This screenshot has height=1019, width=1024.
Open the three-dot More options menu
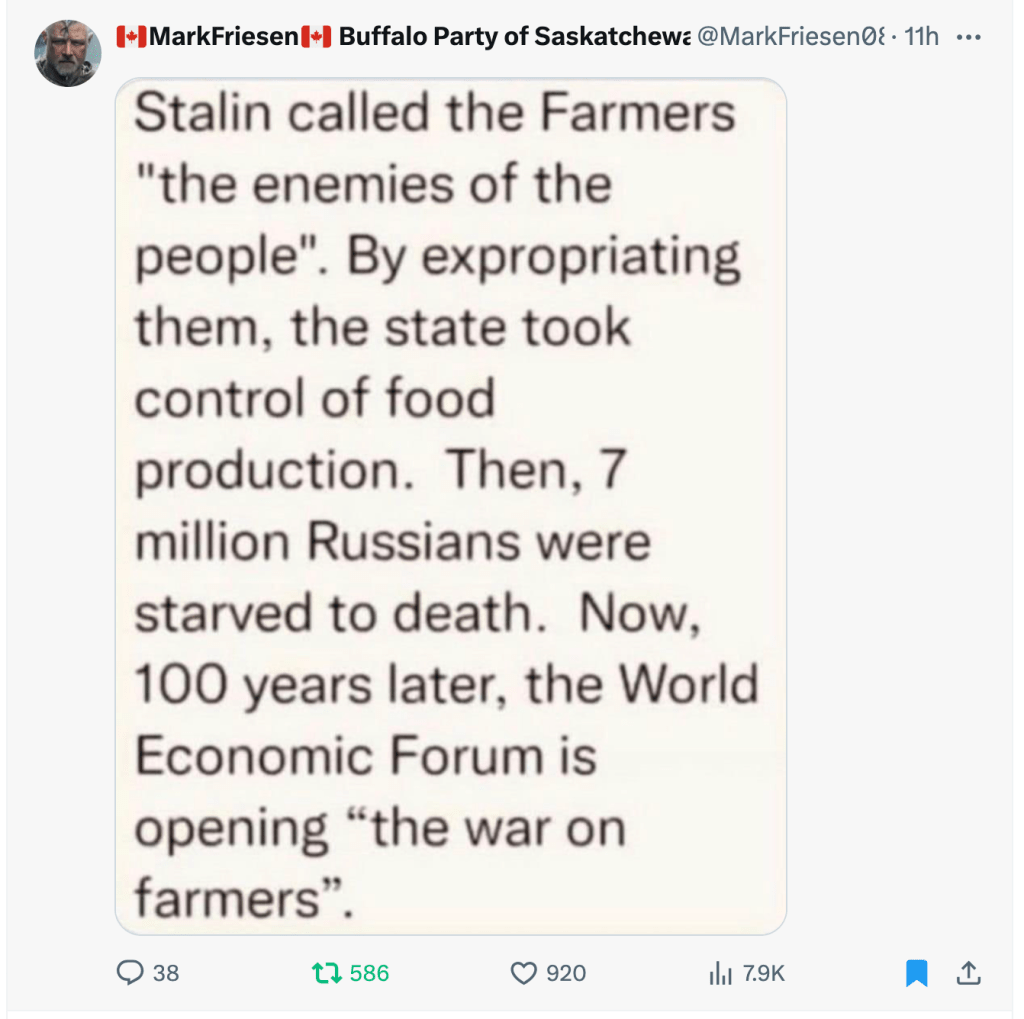[x=969, y=37]
